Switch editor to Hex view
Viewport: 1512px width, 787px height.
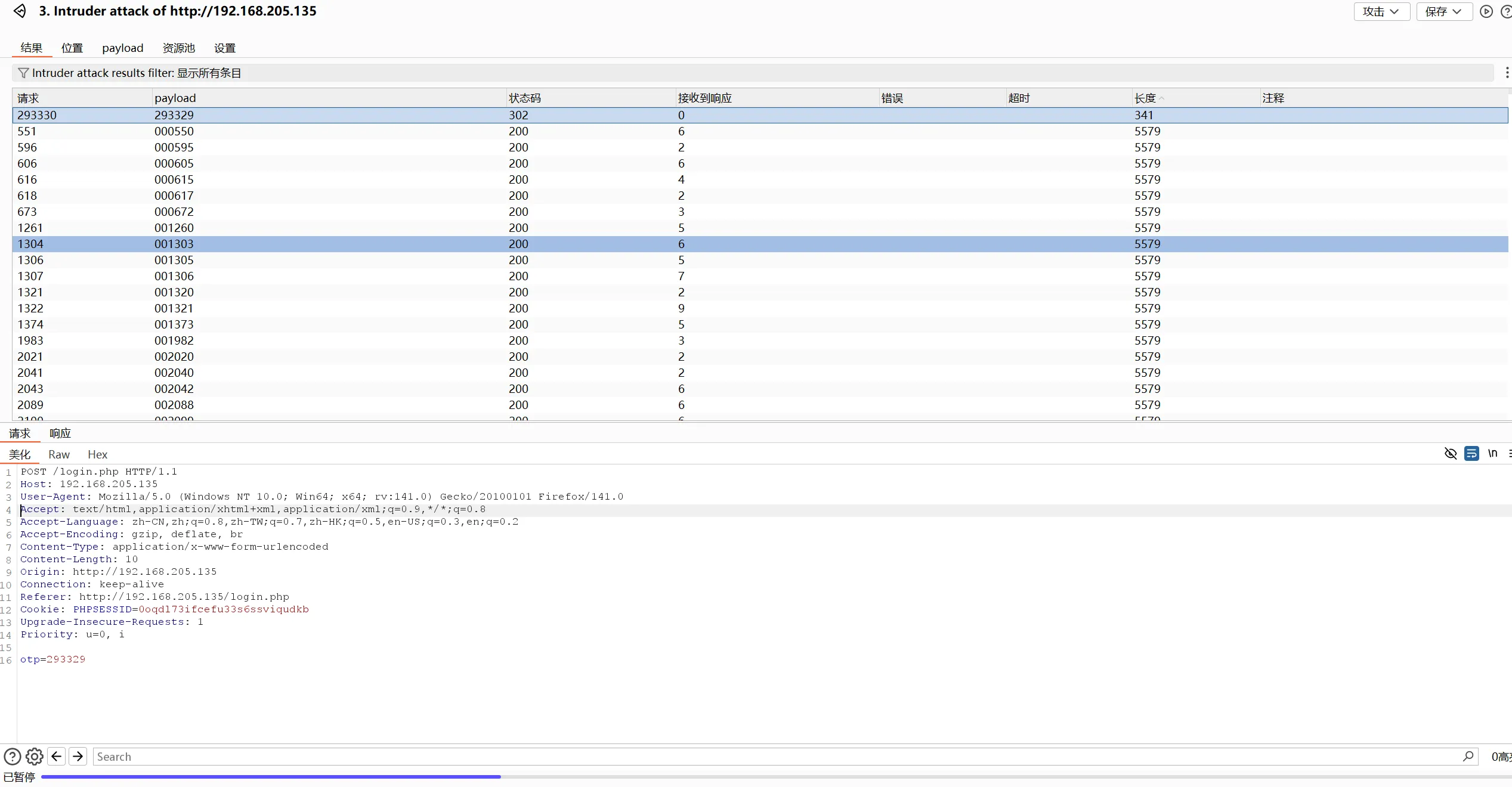(97, 454)
